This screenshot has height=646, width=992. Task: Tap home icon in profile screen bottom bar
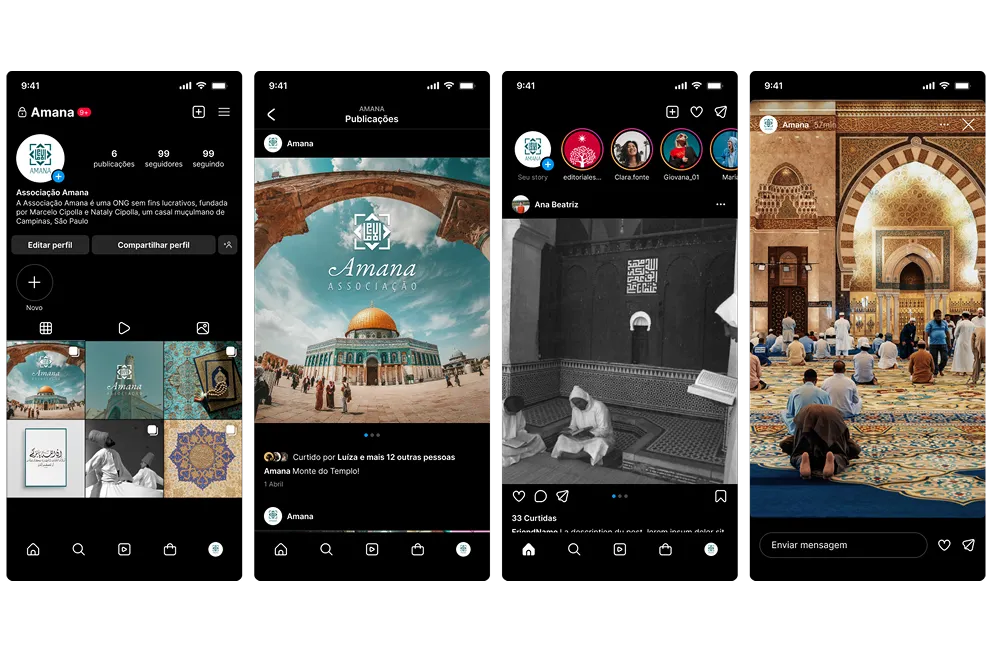coord(33,549)
